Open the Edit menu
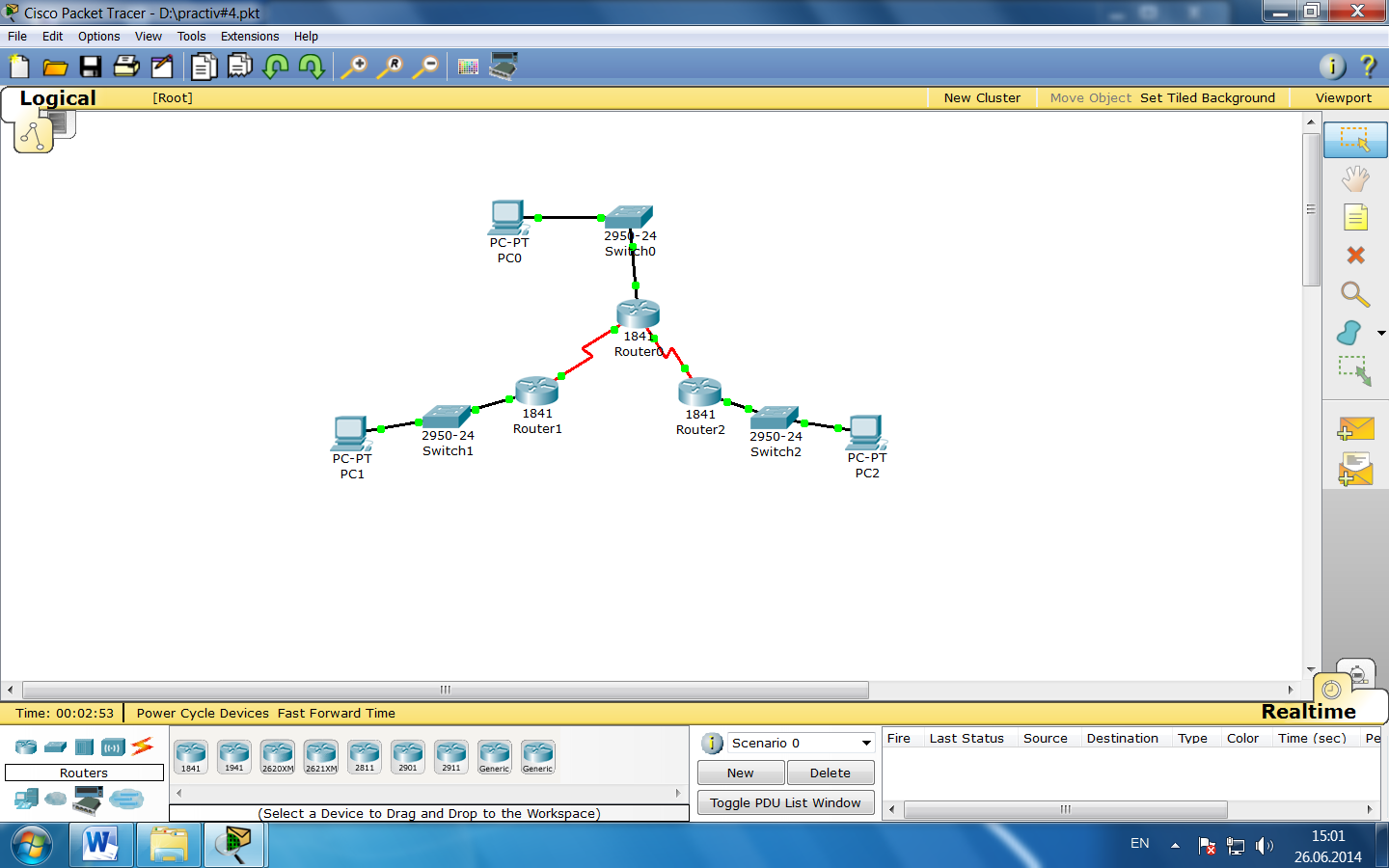The image size is (1389, 868). (x=52, y=36)
